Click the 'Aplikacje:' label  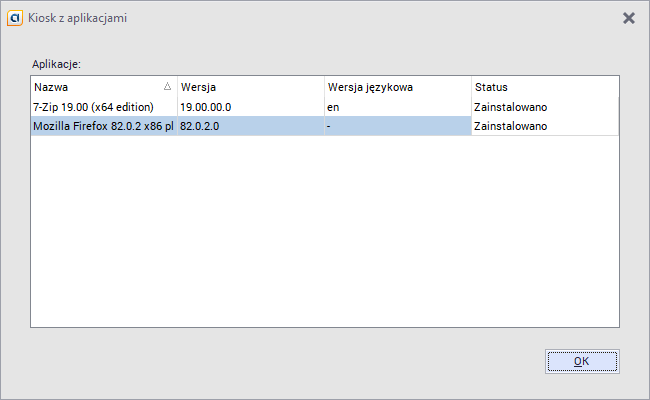pyautogui.click(x=55, y=64)
